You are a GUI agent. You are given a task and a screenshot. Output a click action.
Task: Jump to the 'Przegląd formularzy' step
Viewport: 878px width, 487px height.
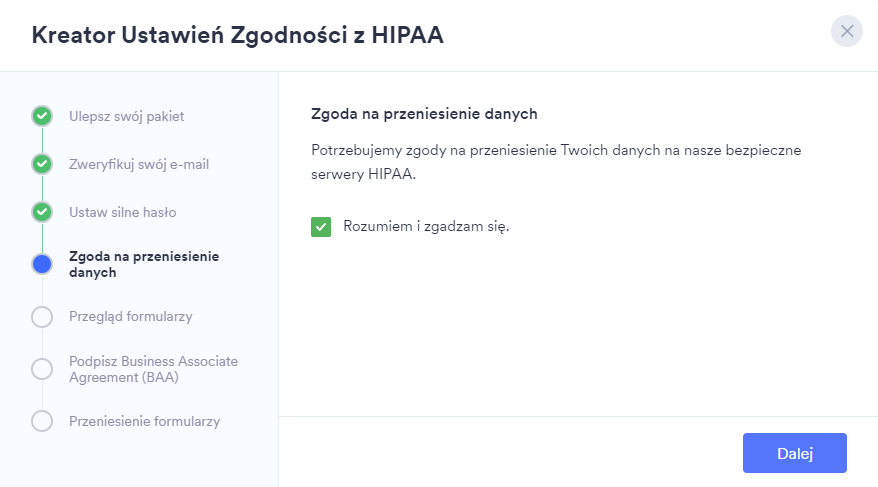[130, 317]
